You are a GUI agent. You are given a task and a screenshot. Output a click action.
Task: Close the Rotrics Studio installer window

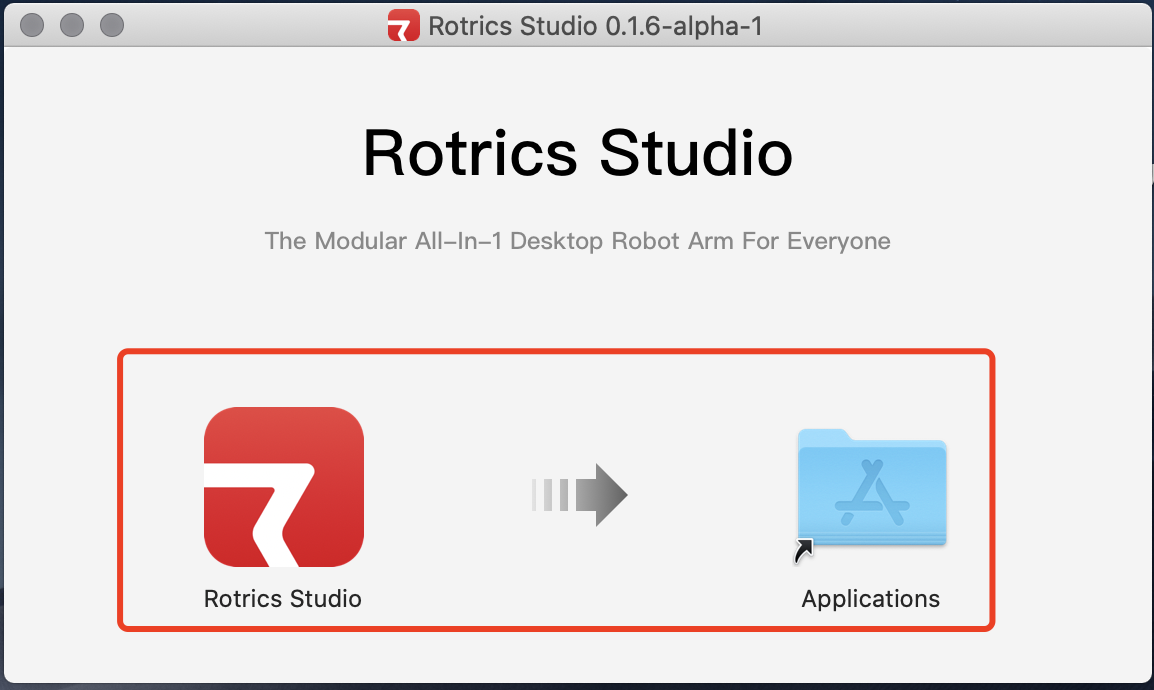pos(32,25)
